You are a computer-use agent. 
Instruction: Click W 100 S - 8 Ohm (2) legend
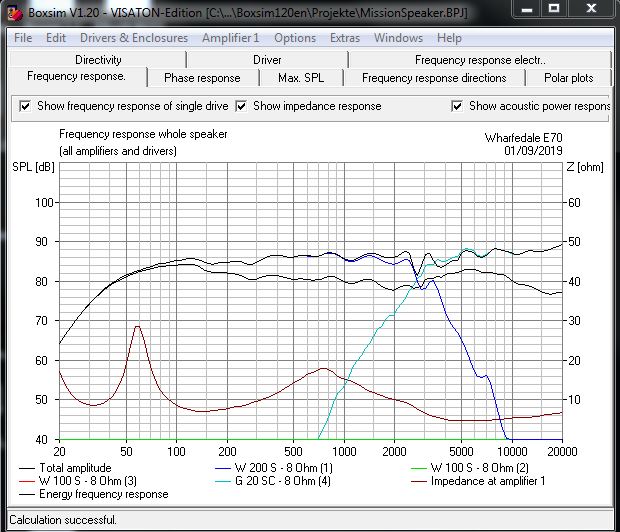(x=470, y=468)
